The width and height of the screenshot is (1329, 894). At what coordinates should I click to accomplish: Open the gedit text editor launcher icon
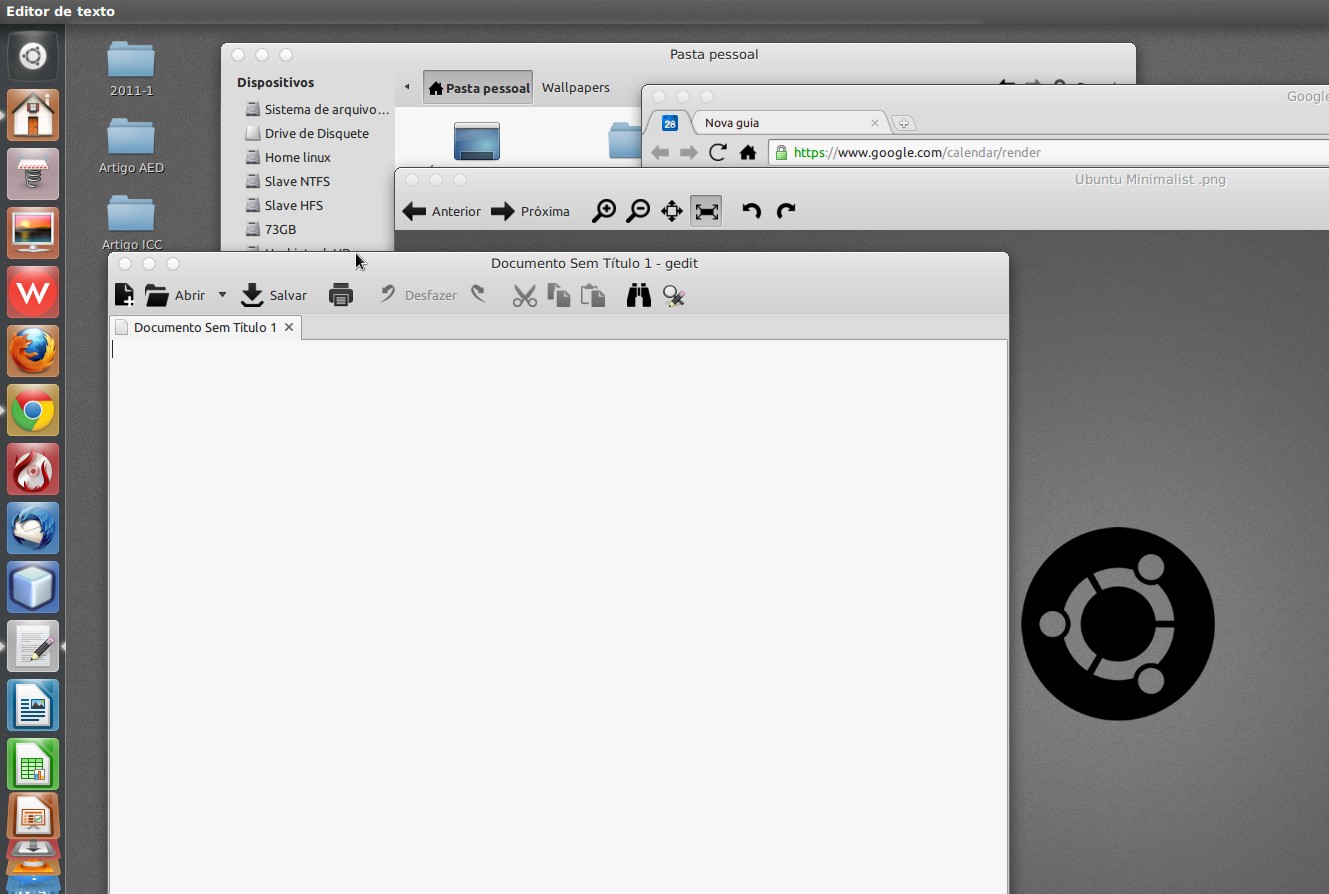[33, 646]
